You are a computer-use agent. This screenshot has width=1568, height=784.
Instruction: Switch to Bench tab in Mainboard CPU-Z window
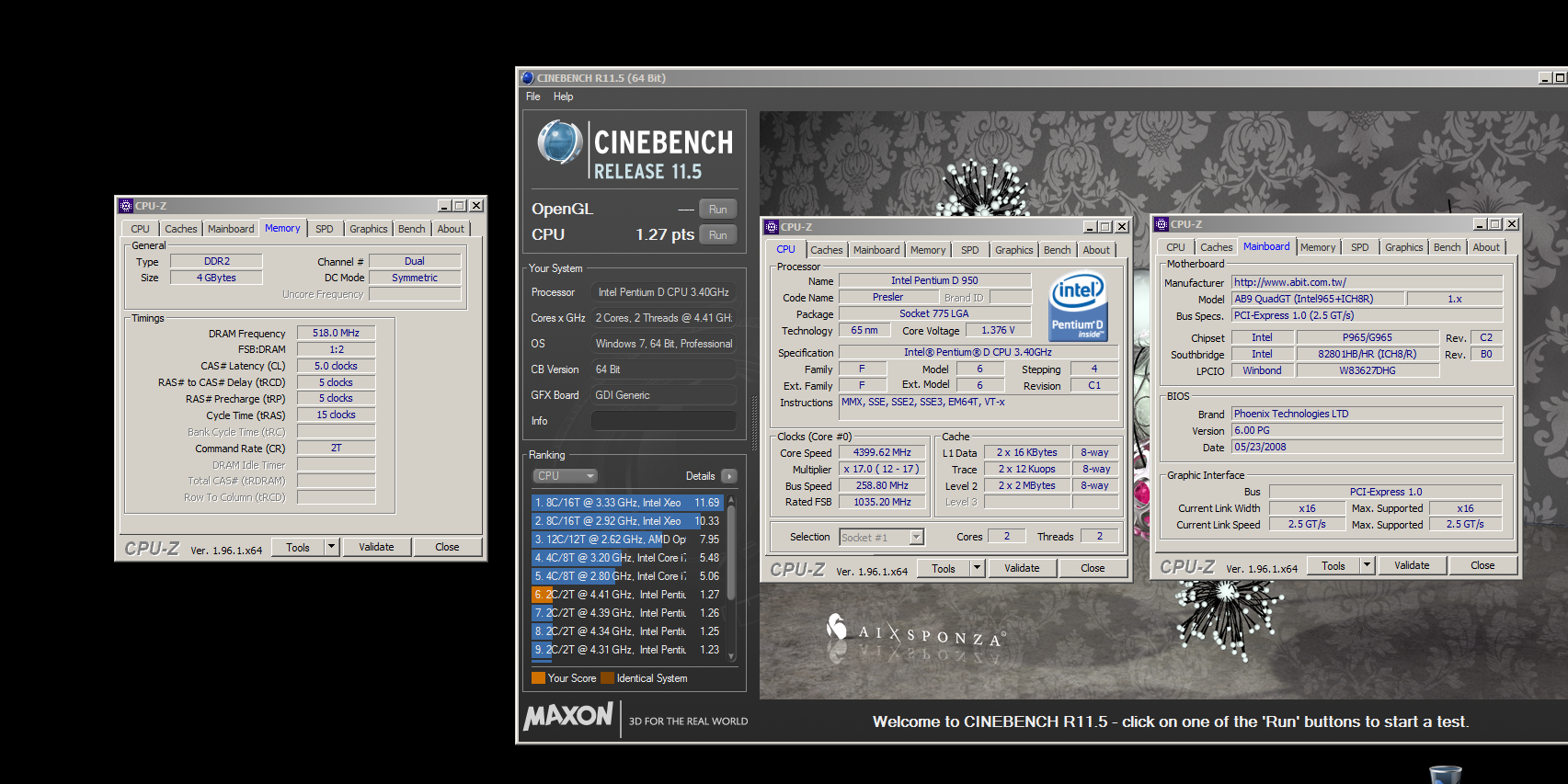pyautogui.click(x=1447, y=247)
